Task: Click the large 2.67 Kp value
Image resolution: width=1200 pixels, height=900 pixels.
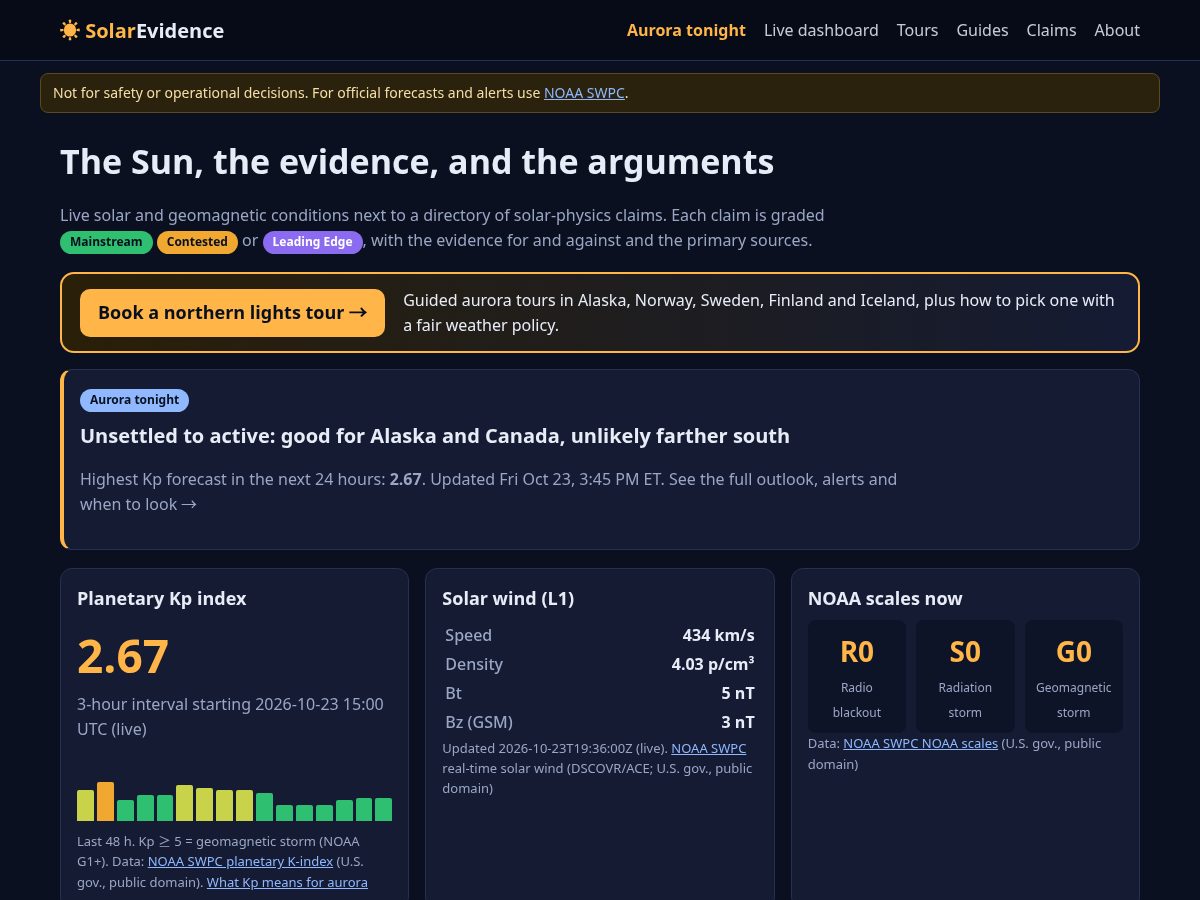Action: point(123,657)
